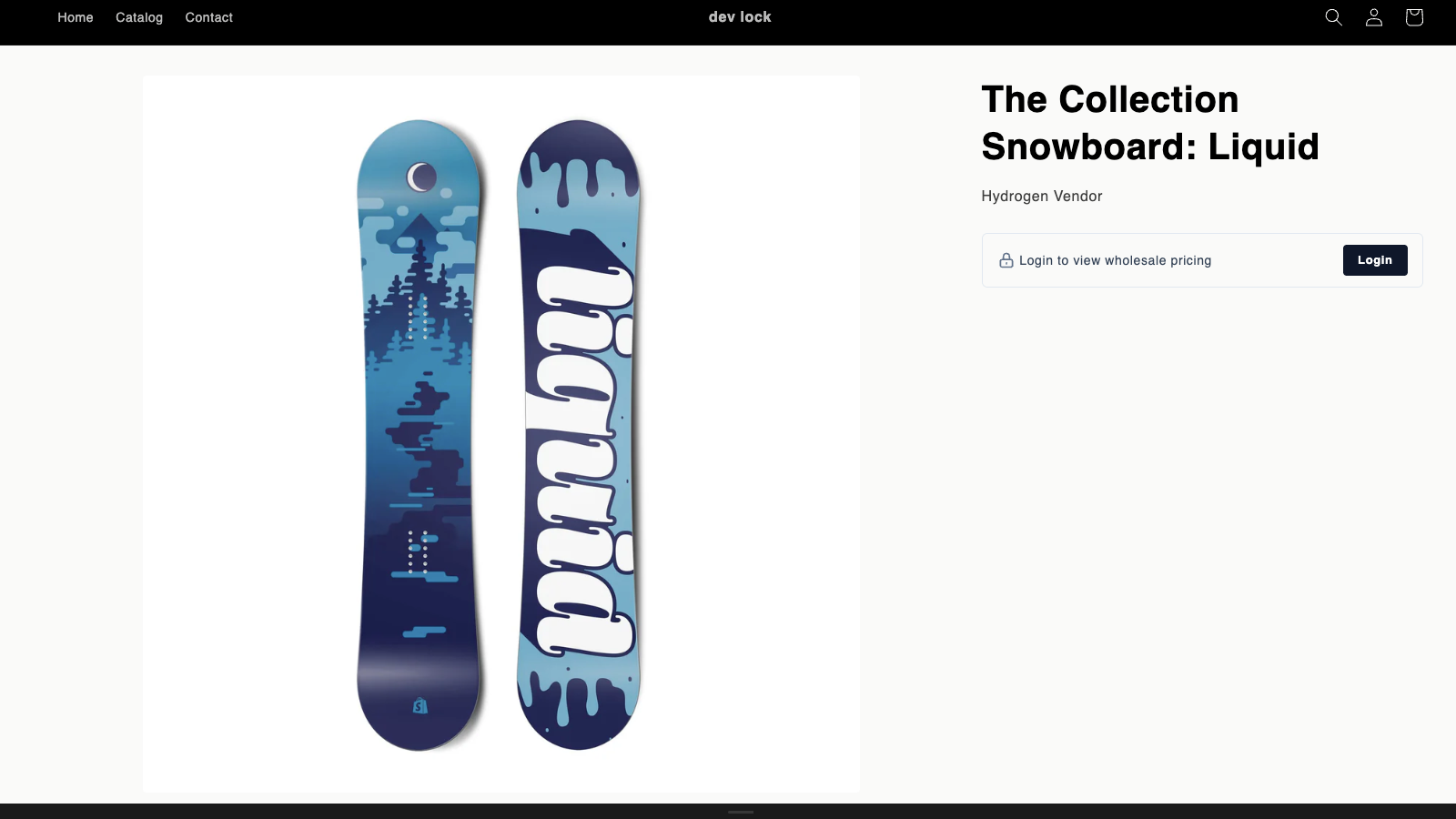The image size is (1456, 819).
Task: Click the account profile icon
Action: coord(1374,17)
